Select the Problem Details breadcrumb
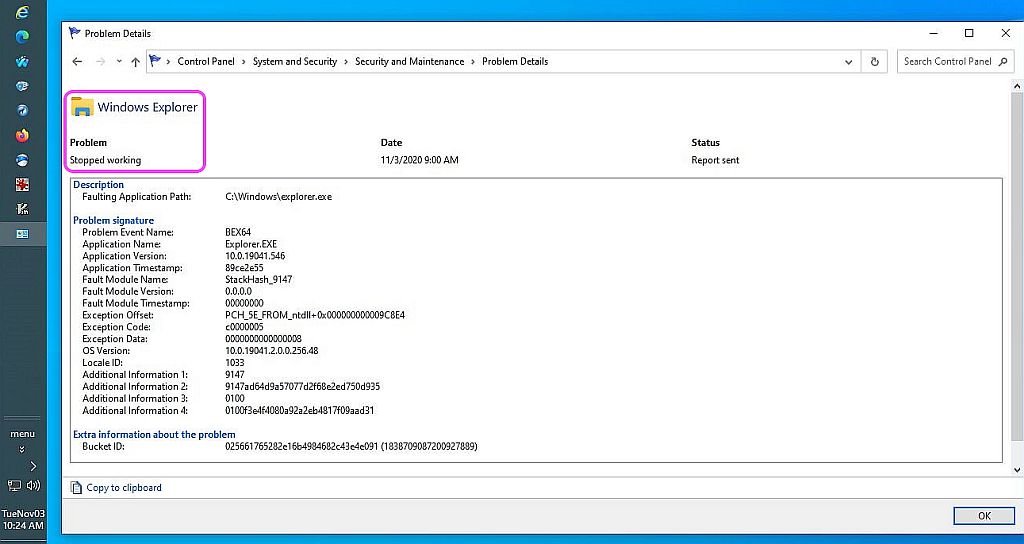The image size is (1024, 544). click(x=515, y=61)
